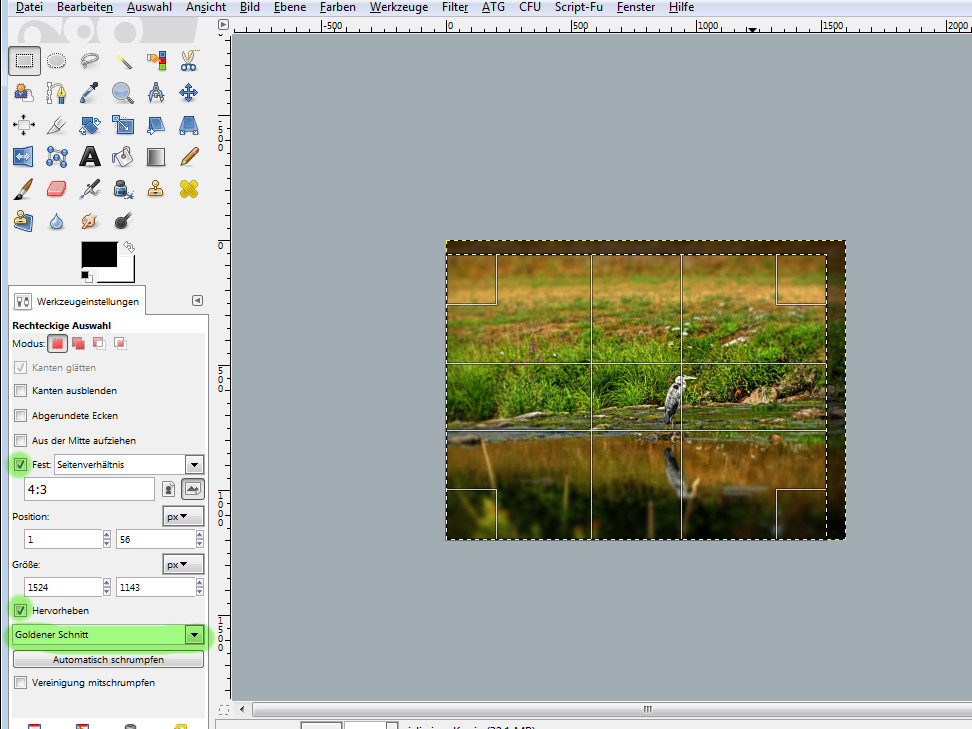Select the Pencil tool
The height and width of the screenshot is (729, 972).
click(188, 156)
